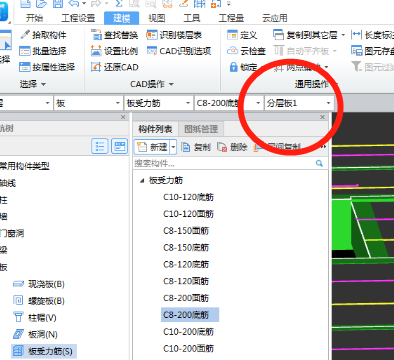
Task: Click the 锁定 lock tool
Action: 244,67
